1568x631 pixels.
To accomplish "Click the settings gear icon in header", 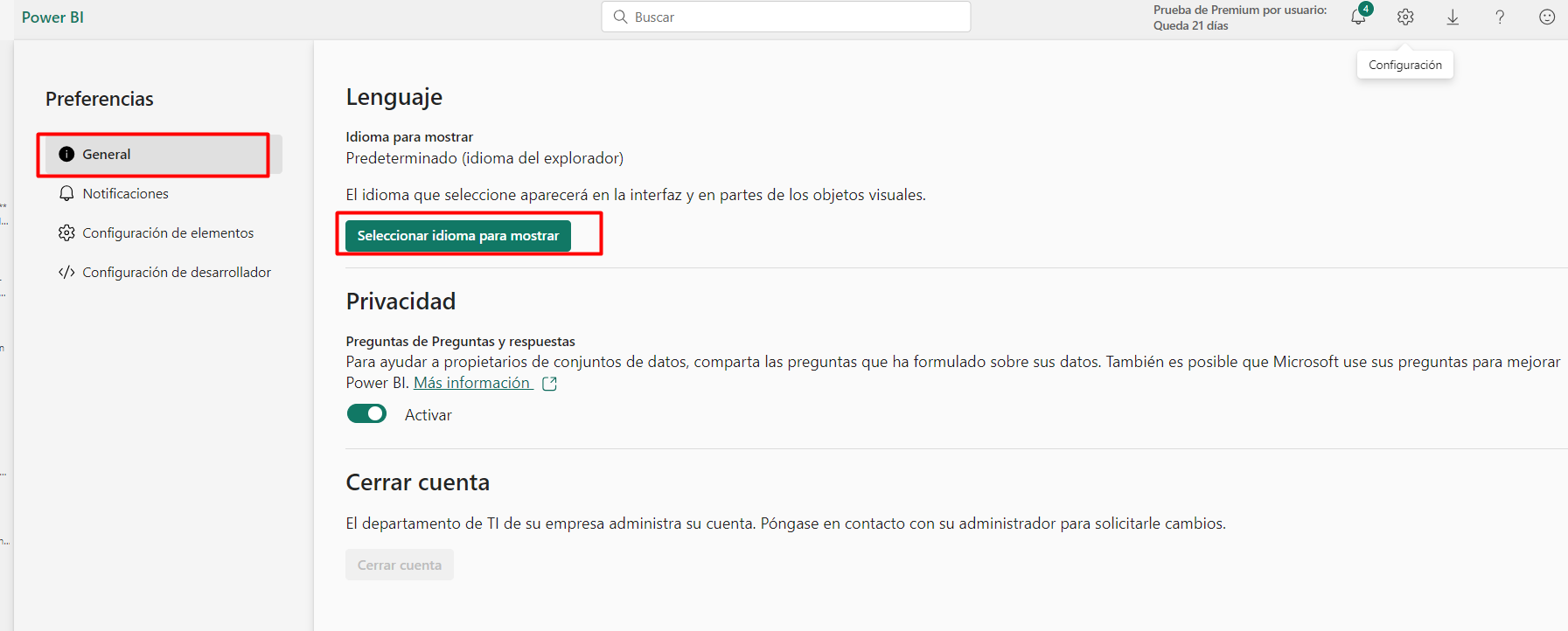I will tap(1405, 17).
